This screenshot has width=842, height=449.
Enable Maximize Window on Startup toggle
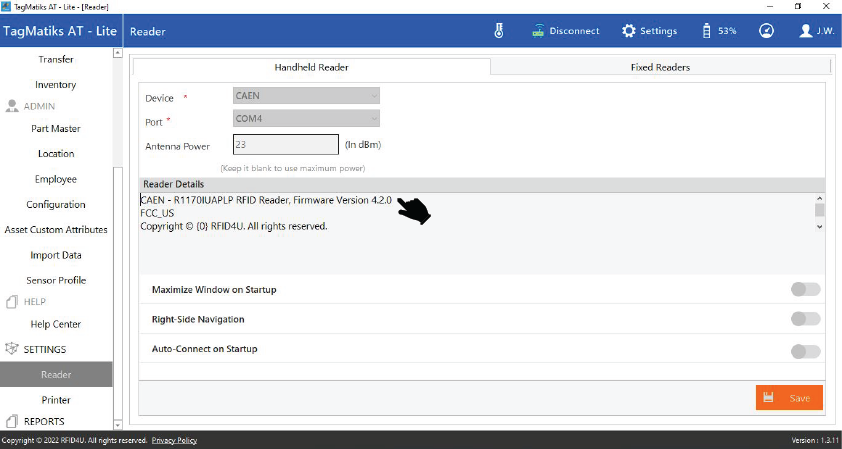805,290
